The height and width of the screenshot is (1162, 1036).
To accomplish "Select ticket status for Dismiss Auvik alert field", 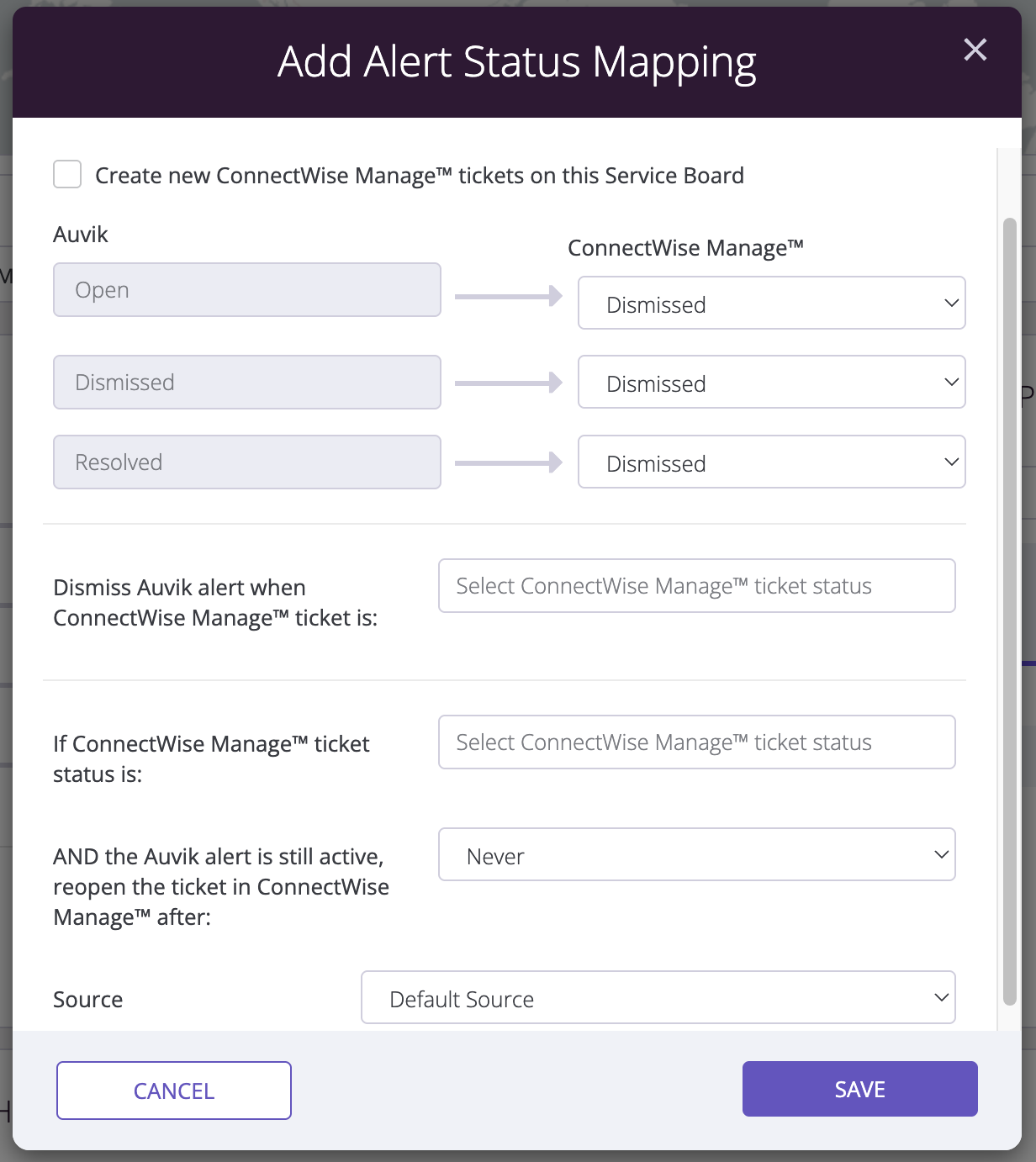I will coord(696,585).
